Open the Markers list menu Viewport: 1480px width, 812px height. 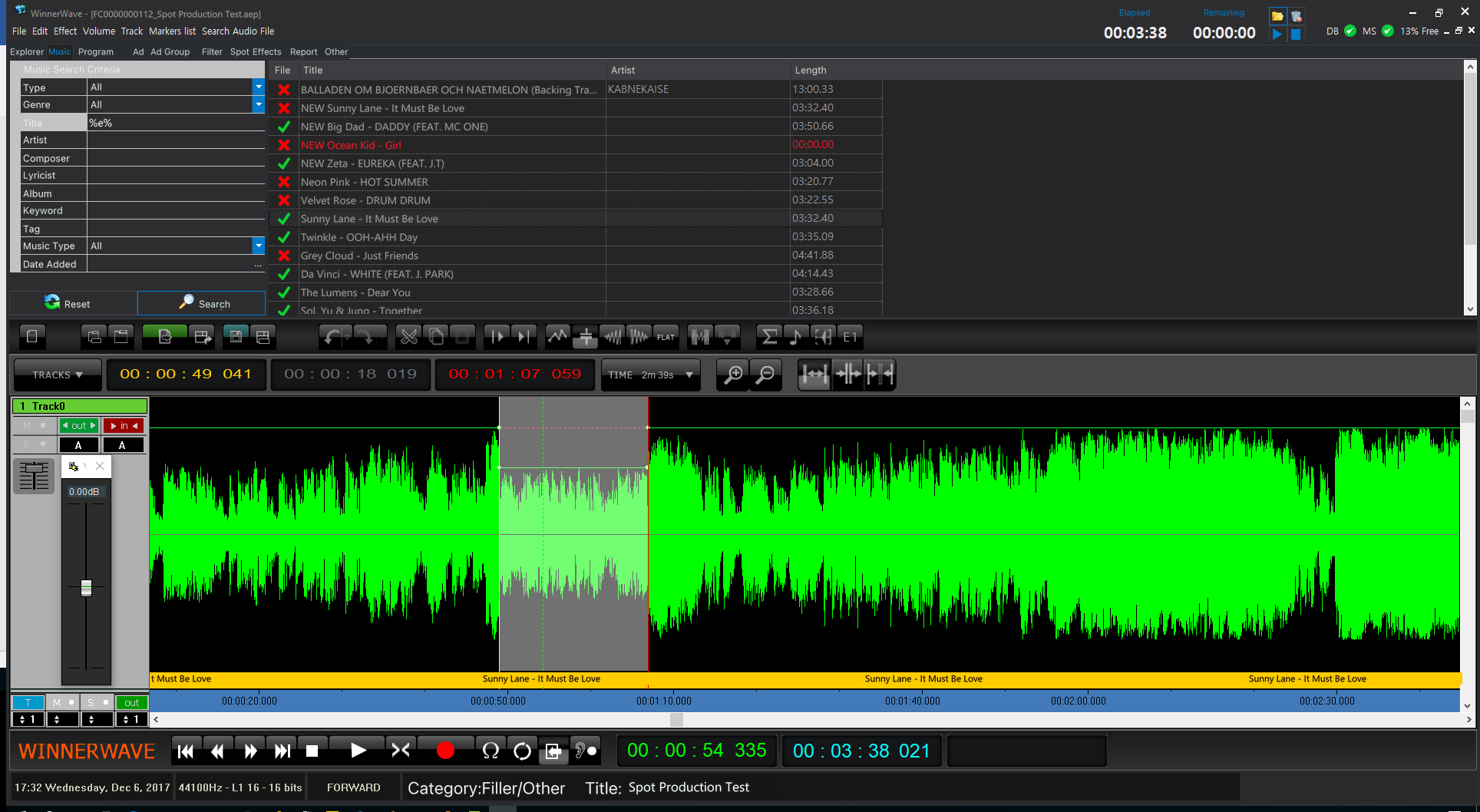coord(172,31)
